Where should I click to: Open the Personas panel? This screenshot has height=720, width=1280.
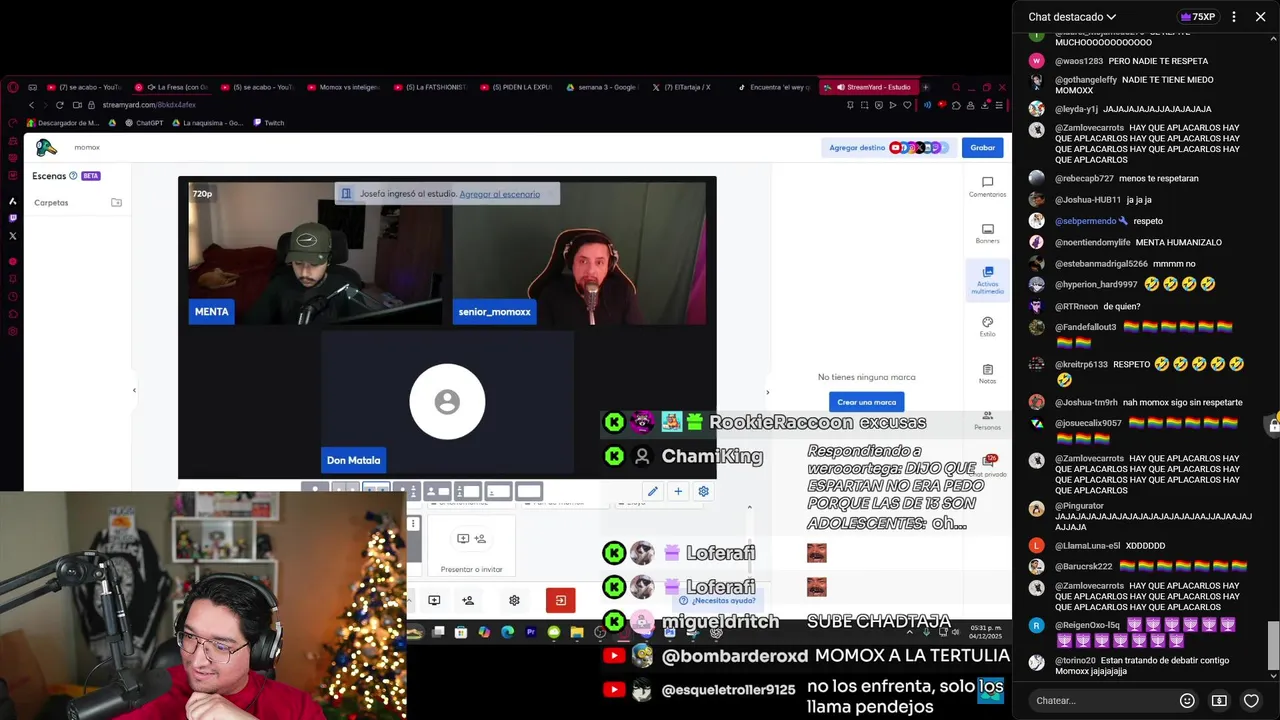[987, 420]
